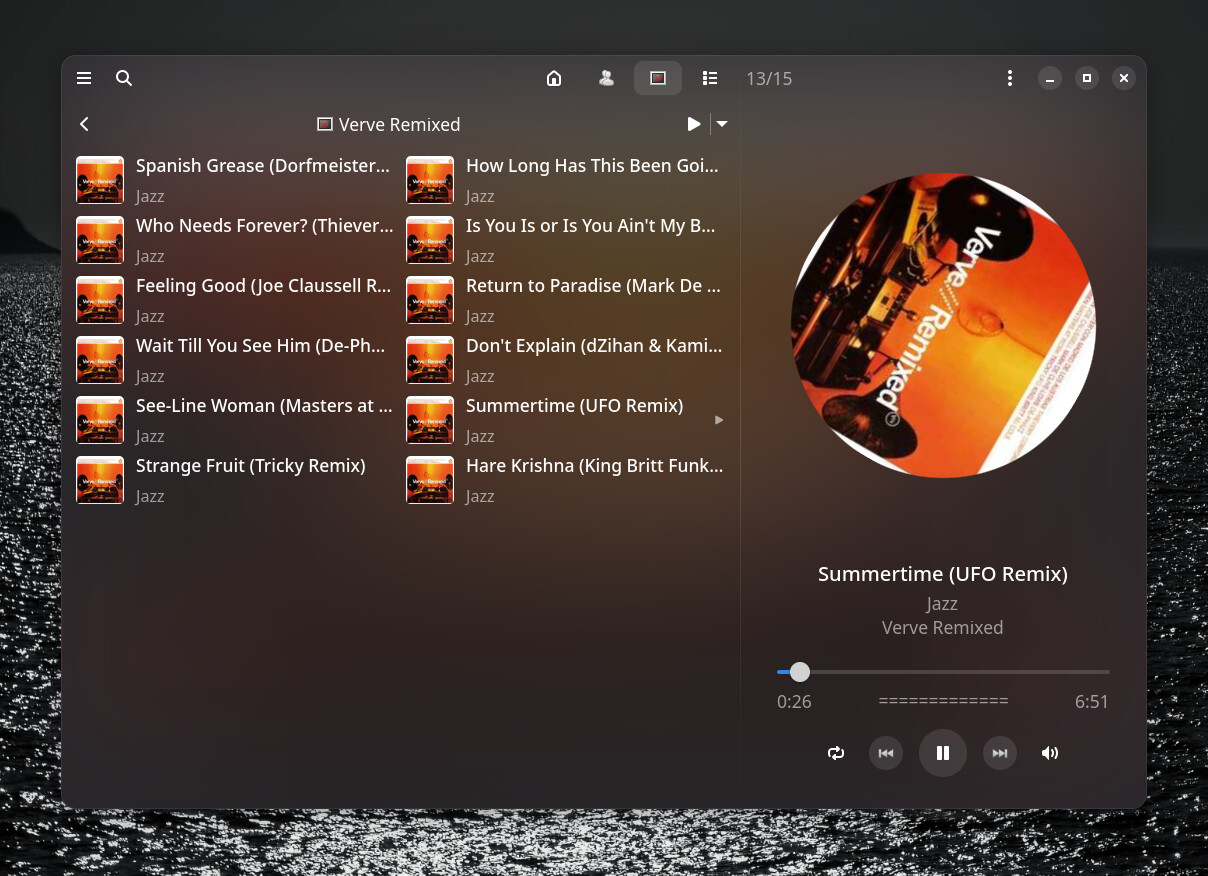Select song Don't Explain (dZihan & Kami...
This screenshot has height=876, width=1208.
coord(565,360)
